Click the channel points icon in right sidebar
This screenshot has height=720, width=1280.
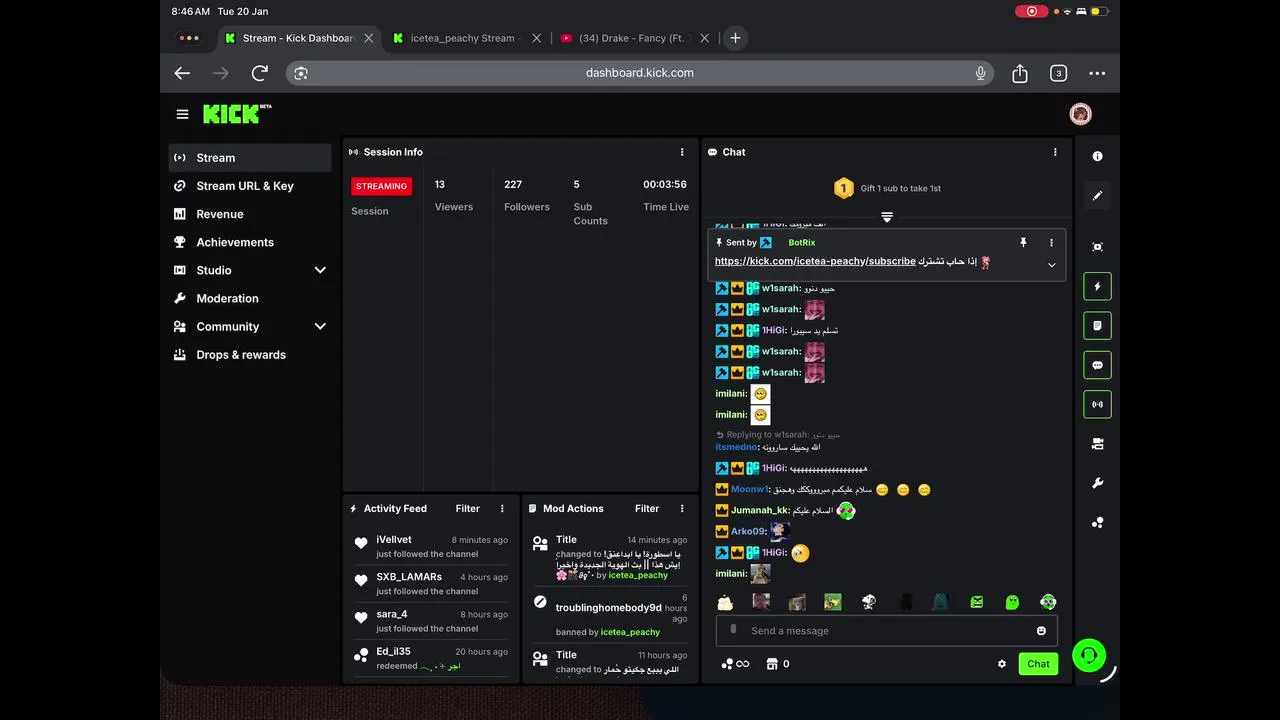click(1097, 522)
